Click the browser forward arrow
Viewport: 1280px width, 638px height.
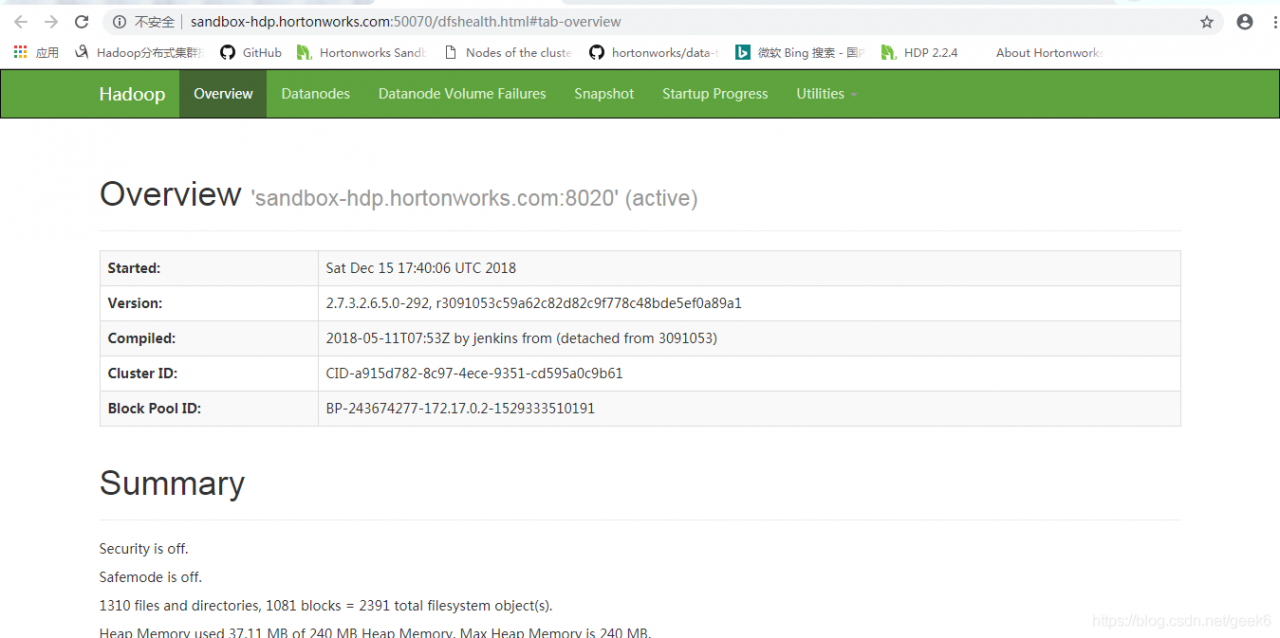[x=51, y=22]
